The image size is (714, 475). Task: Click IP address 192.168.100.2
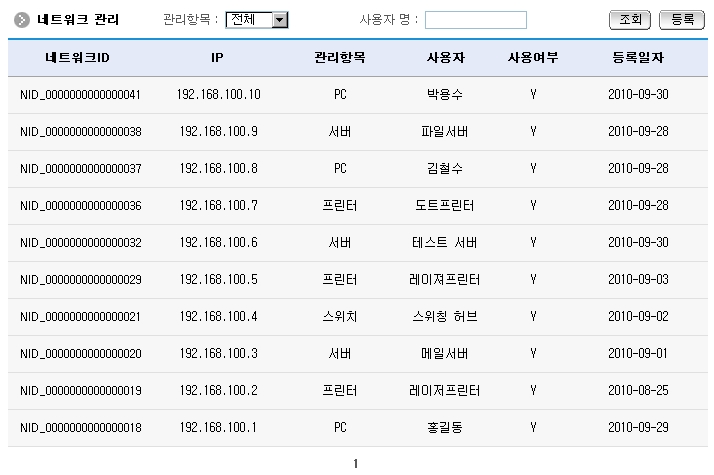tap(218, 391)
